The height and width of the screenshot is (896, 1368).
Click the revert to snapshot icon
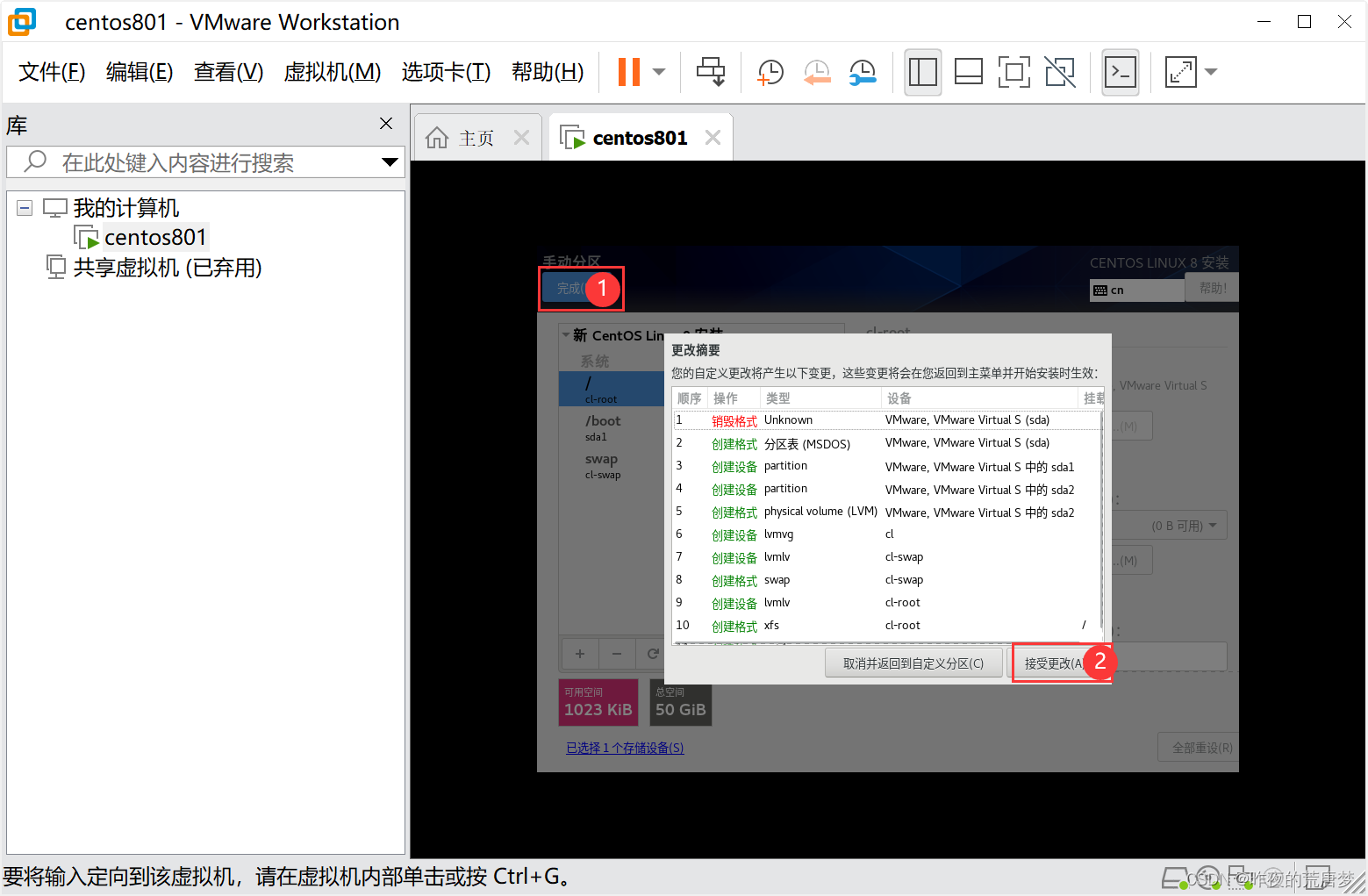click(817, 72)
